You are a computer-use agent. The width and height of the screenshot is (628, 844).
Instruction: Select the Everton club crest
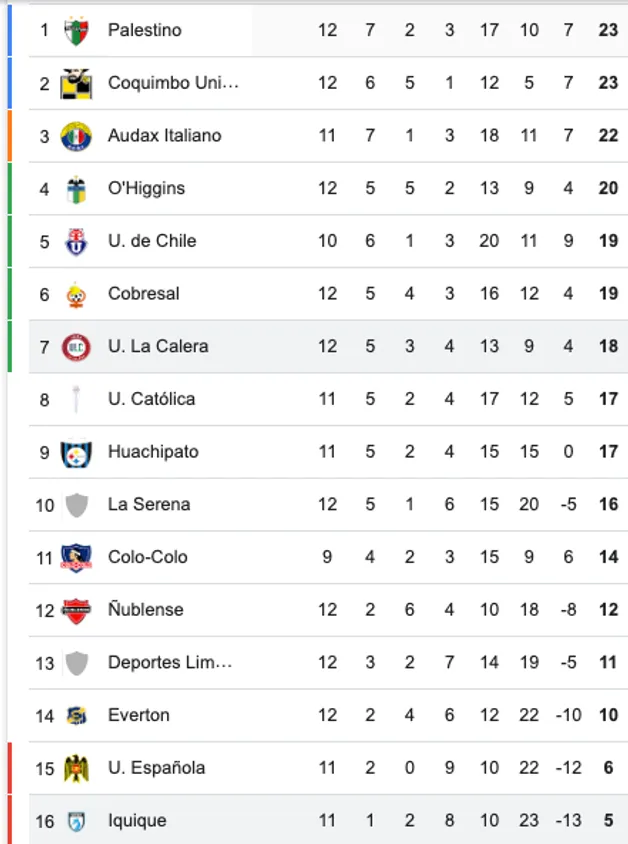click(69, 715)
